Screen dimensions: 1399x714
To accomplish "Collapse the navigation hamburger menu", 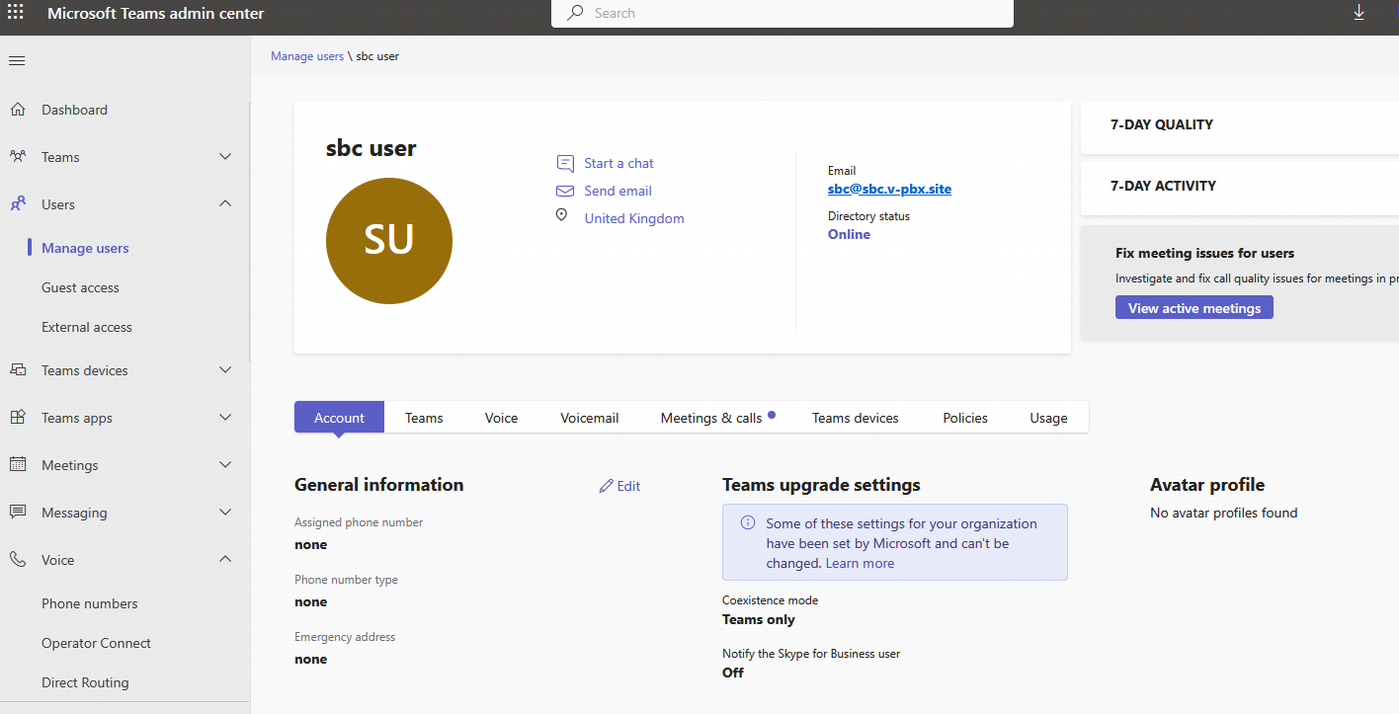I will pos(16,61).
